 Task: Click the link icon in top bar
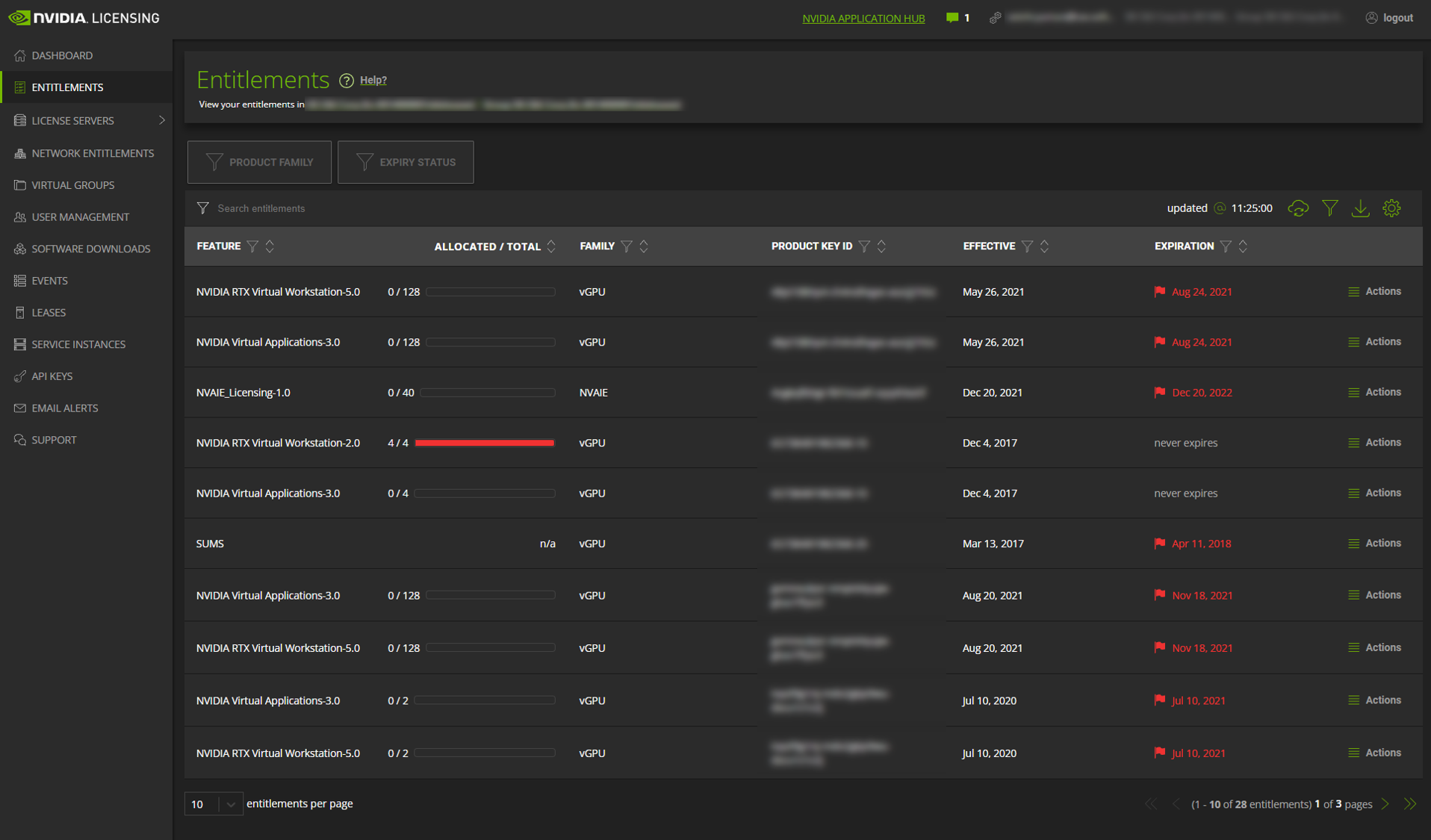995,18
